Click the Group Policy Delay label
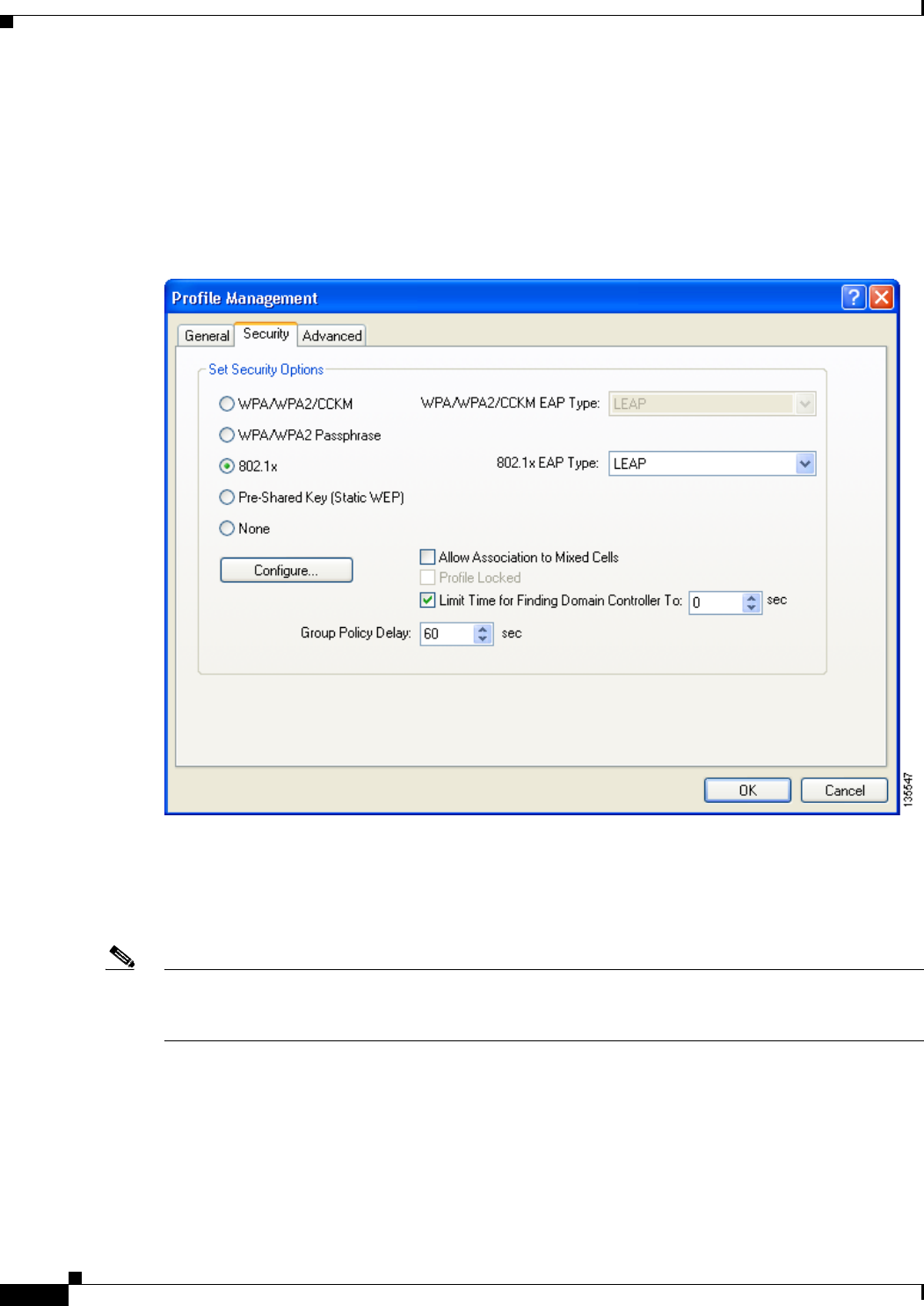Viewport: 924px width, 1306px height. click(356, 632)
